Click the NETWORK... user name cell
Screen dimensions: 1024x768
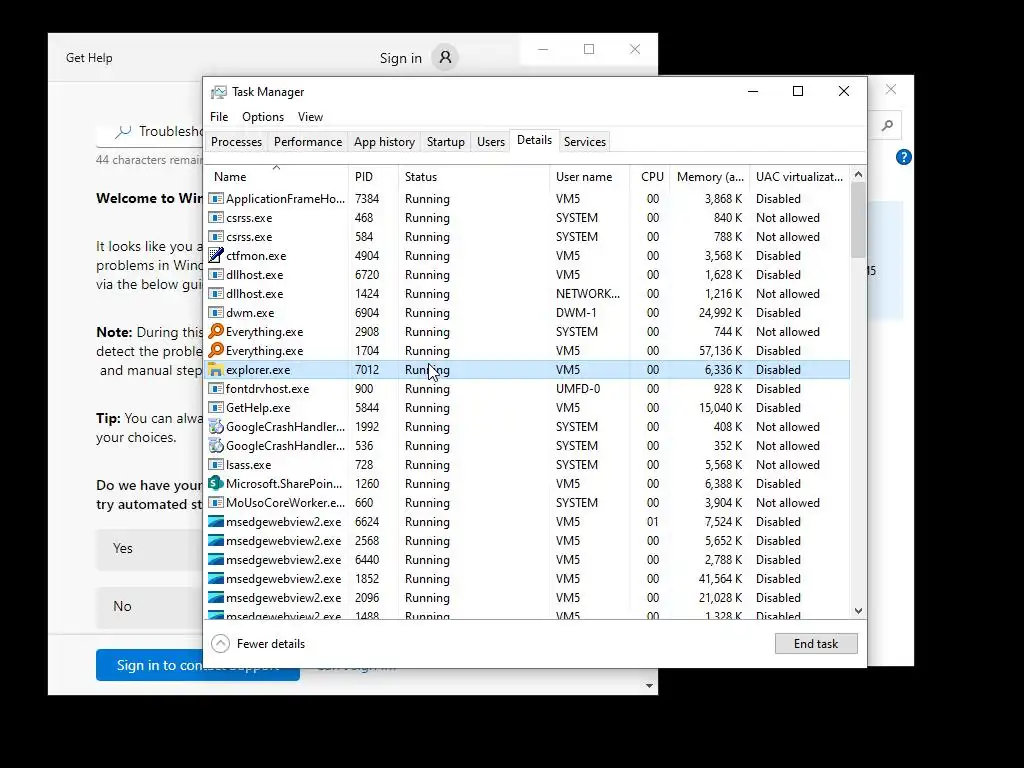(588, 293)
